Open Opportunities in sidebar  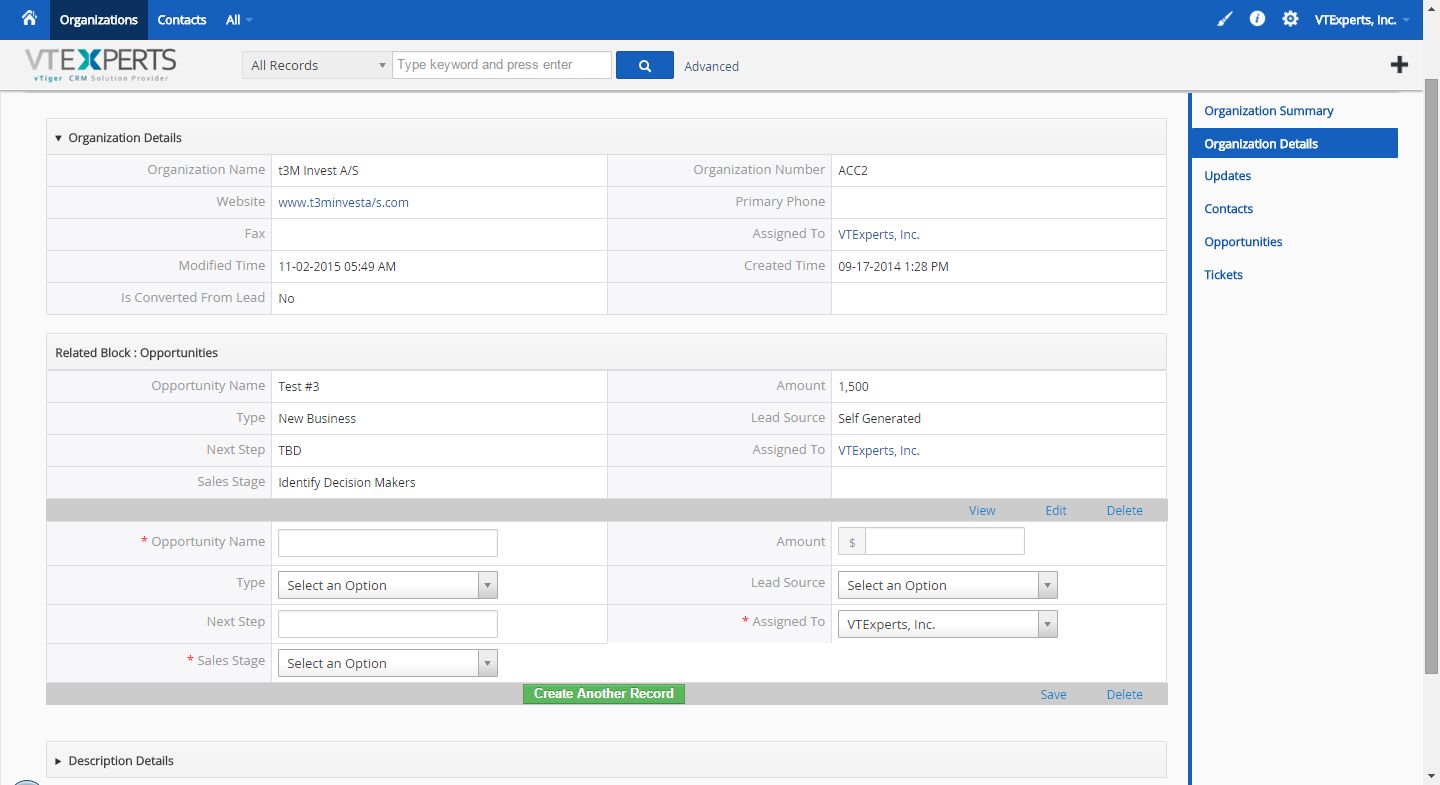click(1243, 242)
